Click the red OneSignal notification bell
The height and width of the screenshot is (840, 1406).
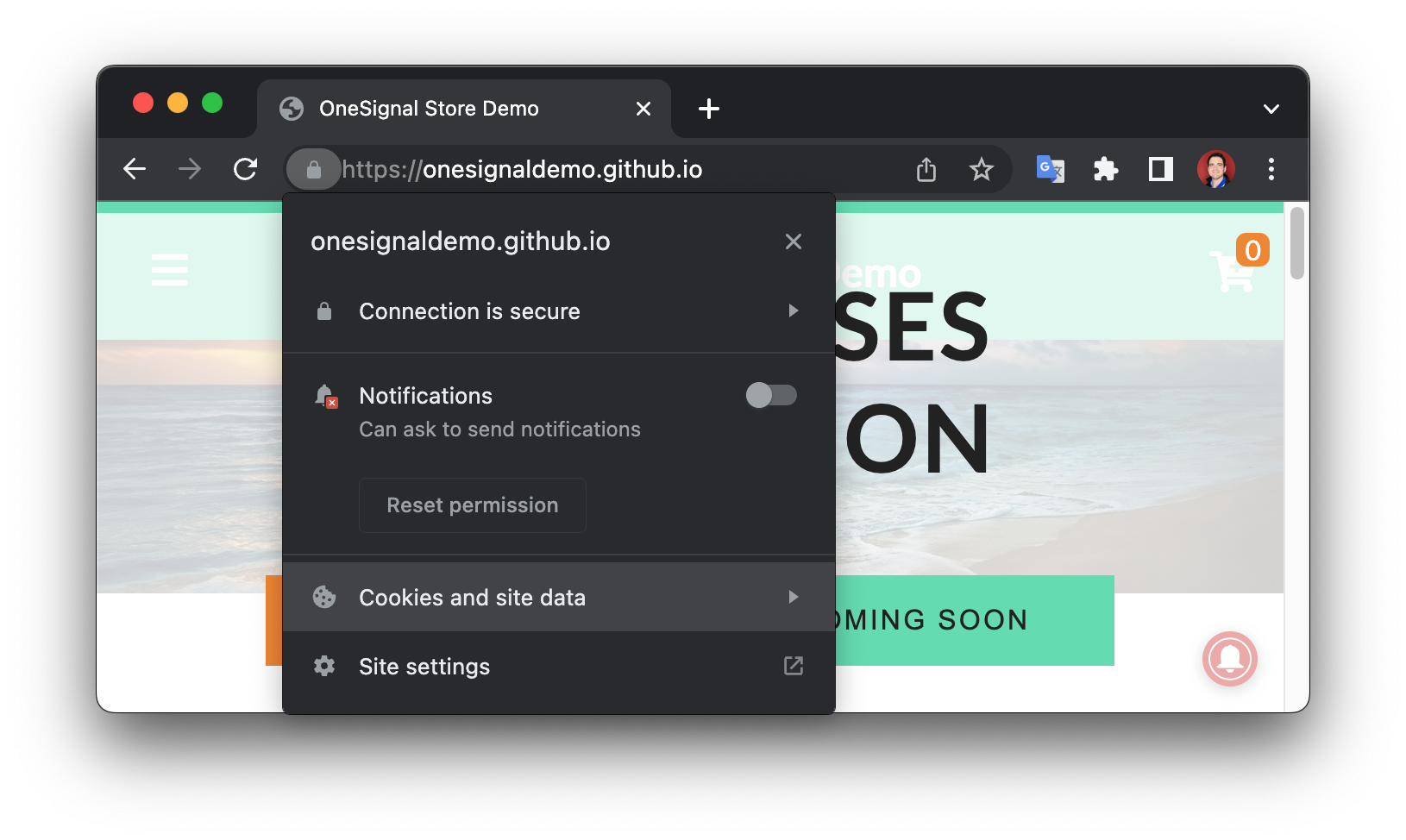tap(1230, 659)
